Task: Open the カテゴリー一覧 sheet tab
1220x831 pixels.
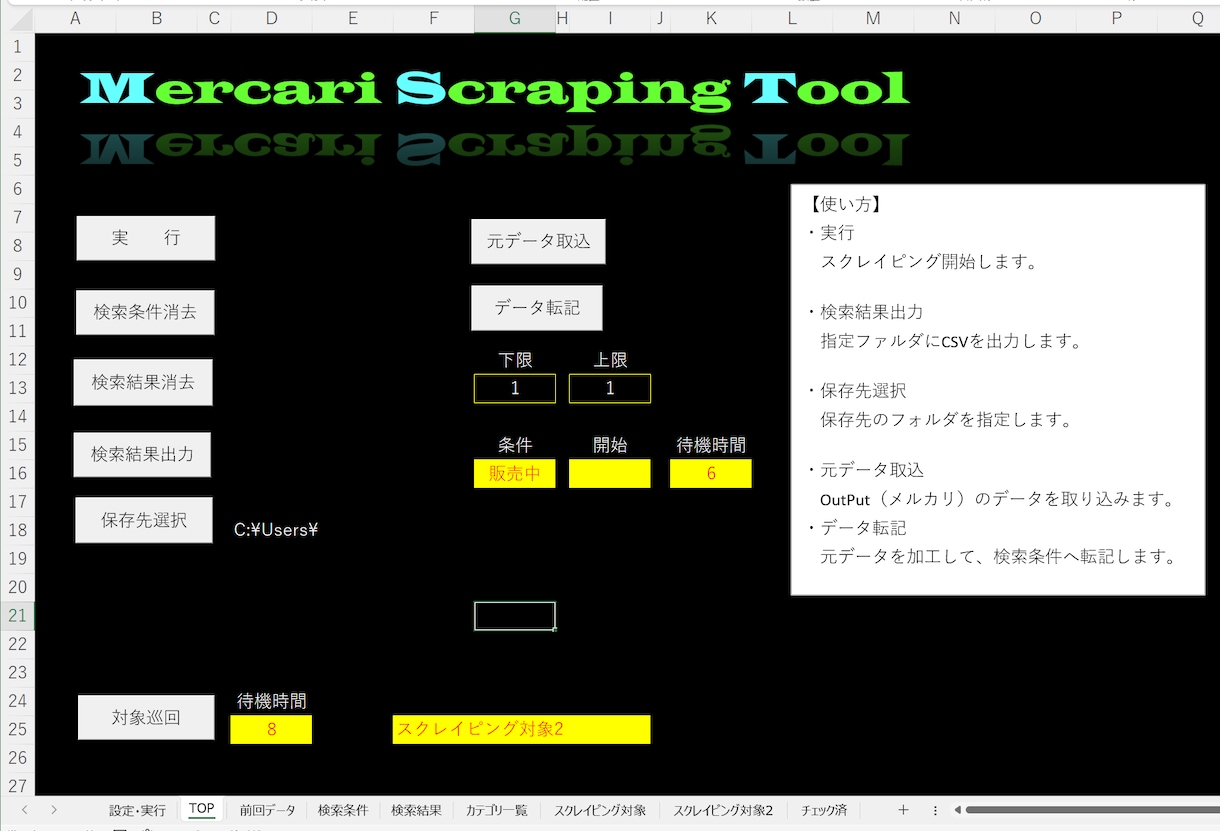Action: [x=496, y=810]
